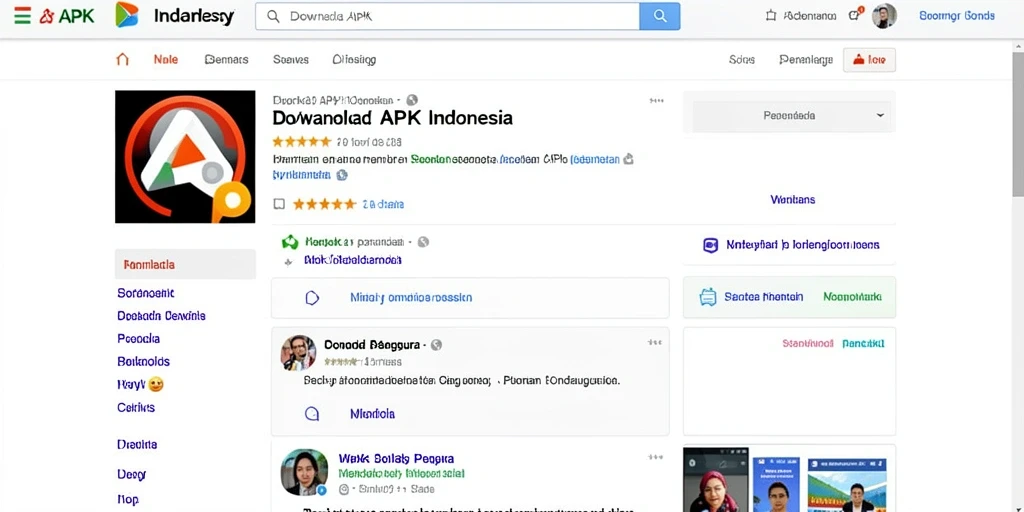Click the purple camera icon beside 'Nnteyfarl'
1024x512 pixels.
coord(710,246)
